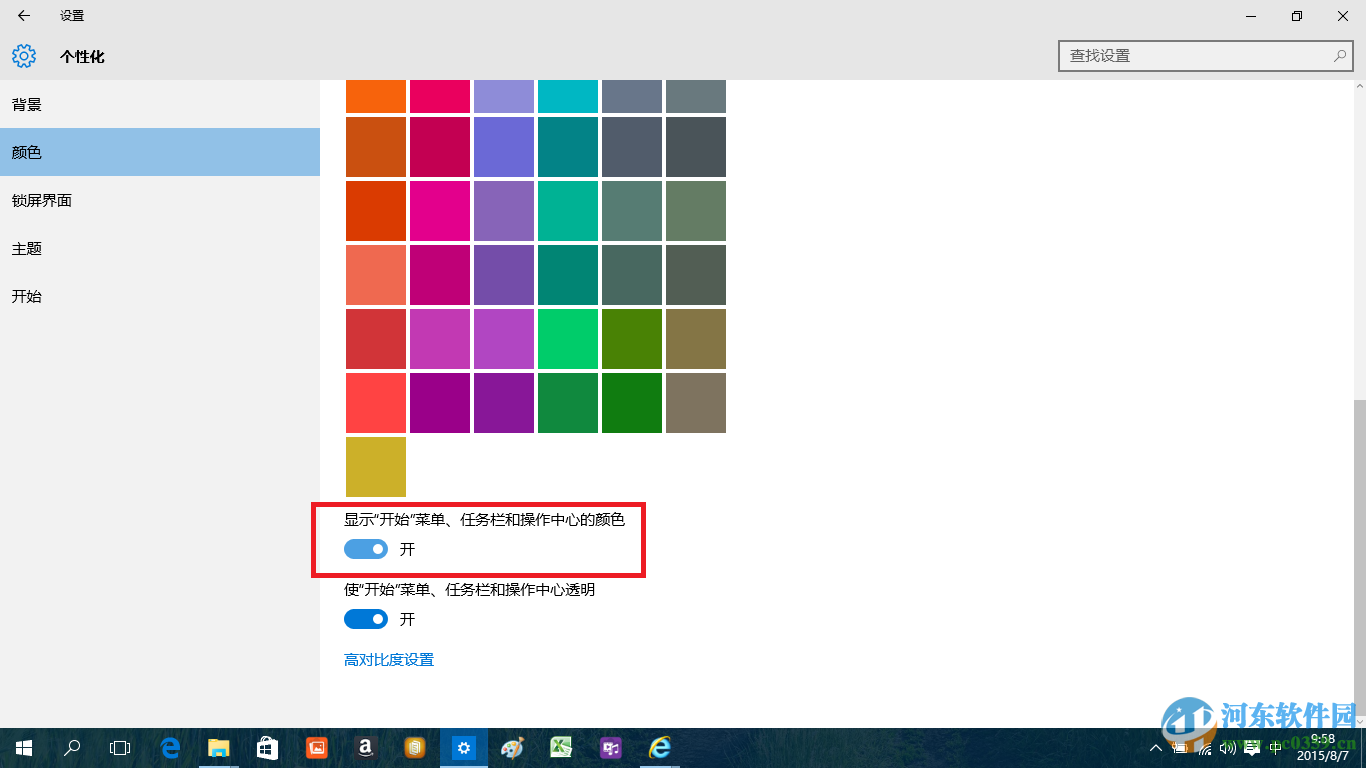Screen dimensions: 1366x768
Task: Select the bright green color swatch
Action: click(567, 339)
